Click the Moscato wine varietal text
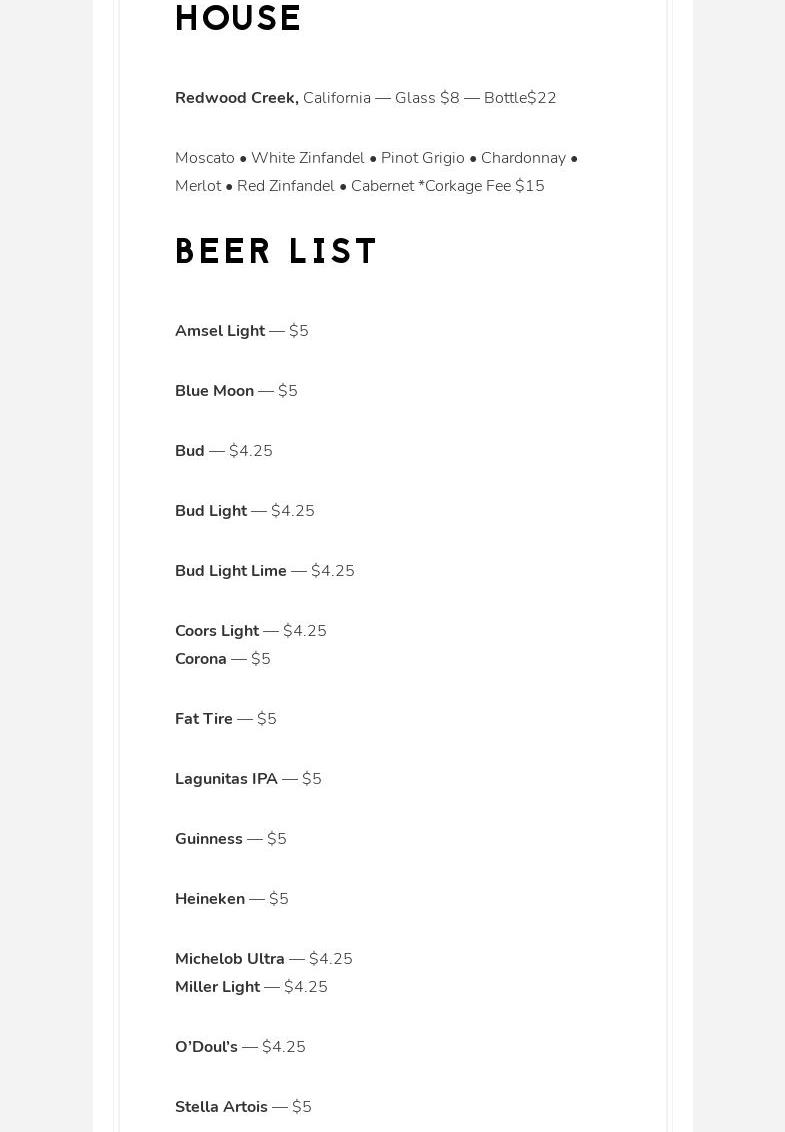Viewport: 785px width, 1132px height. 205,158
